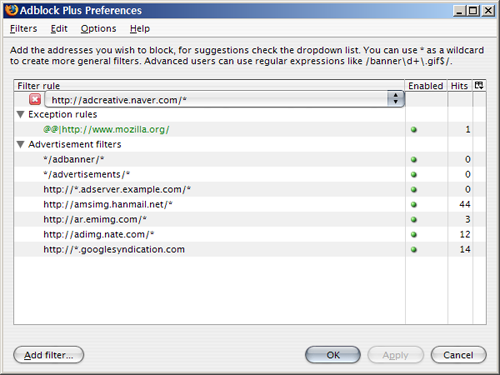Disable the */advertisements/* filter

point(414,175)
